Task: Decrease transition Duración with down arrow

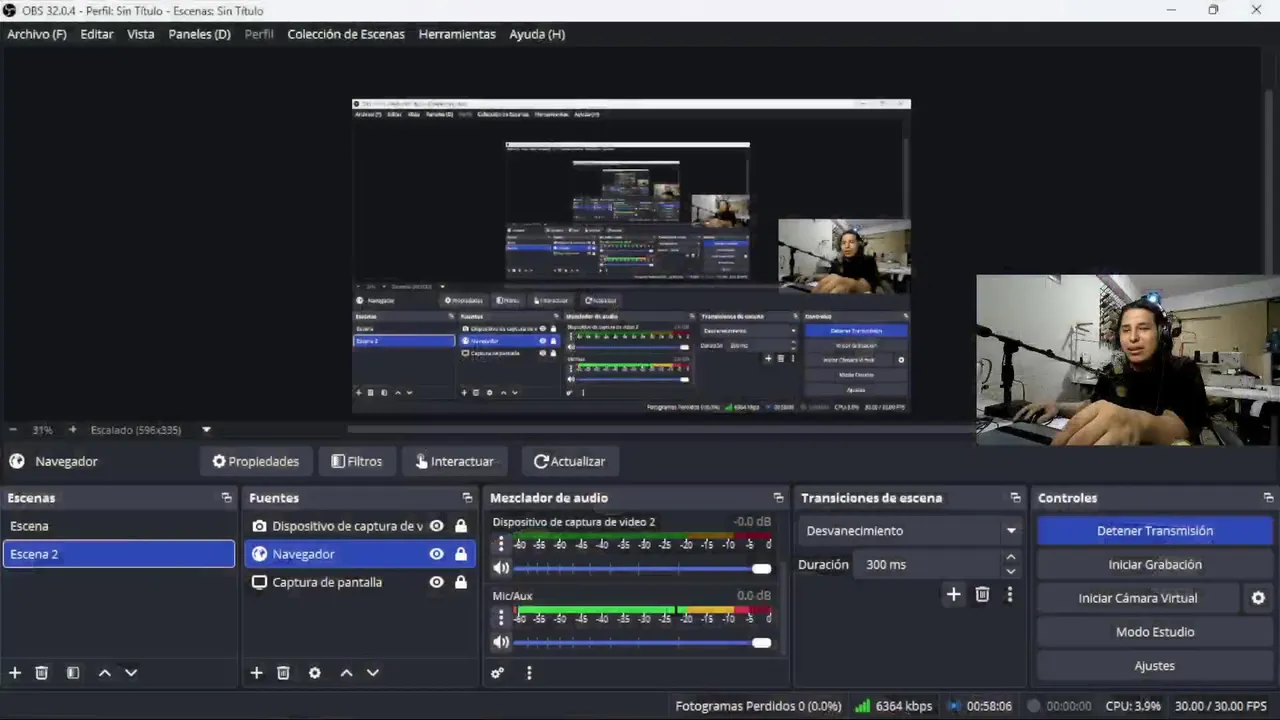Action: (1011, 571)
